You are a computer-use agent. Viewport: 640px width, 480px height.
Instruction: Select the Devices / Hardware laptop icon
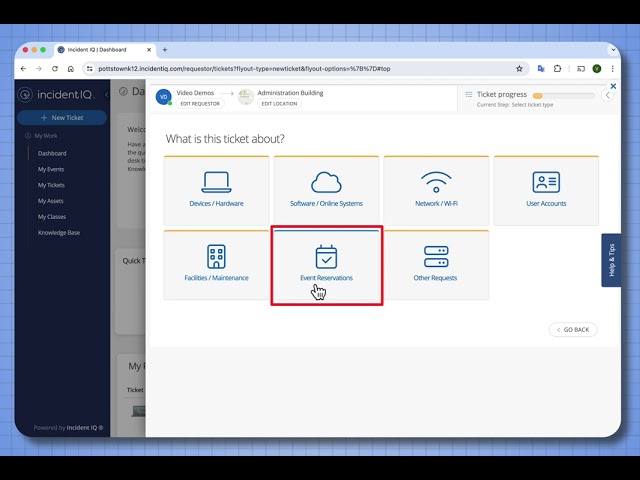click(x=216, y=182)
